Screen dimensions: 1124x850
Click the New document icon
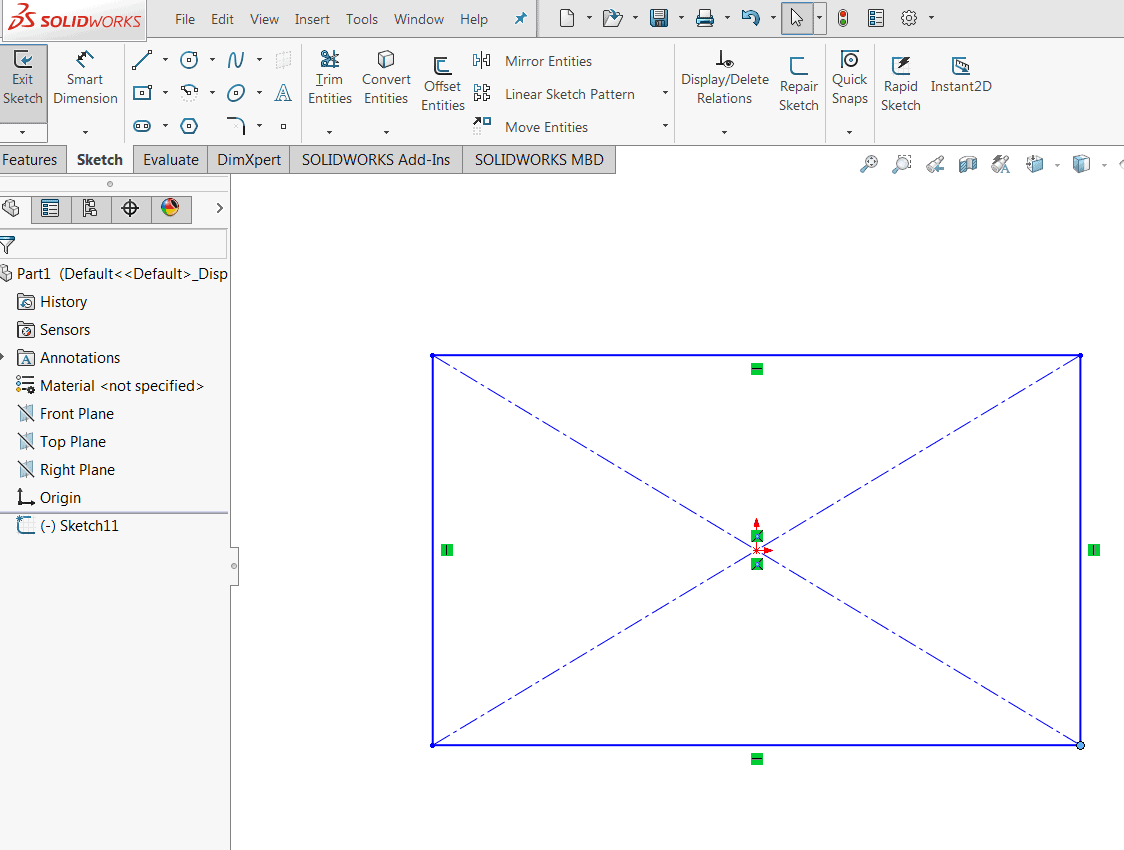pyautogui.click(x=567, y=18)
